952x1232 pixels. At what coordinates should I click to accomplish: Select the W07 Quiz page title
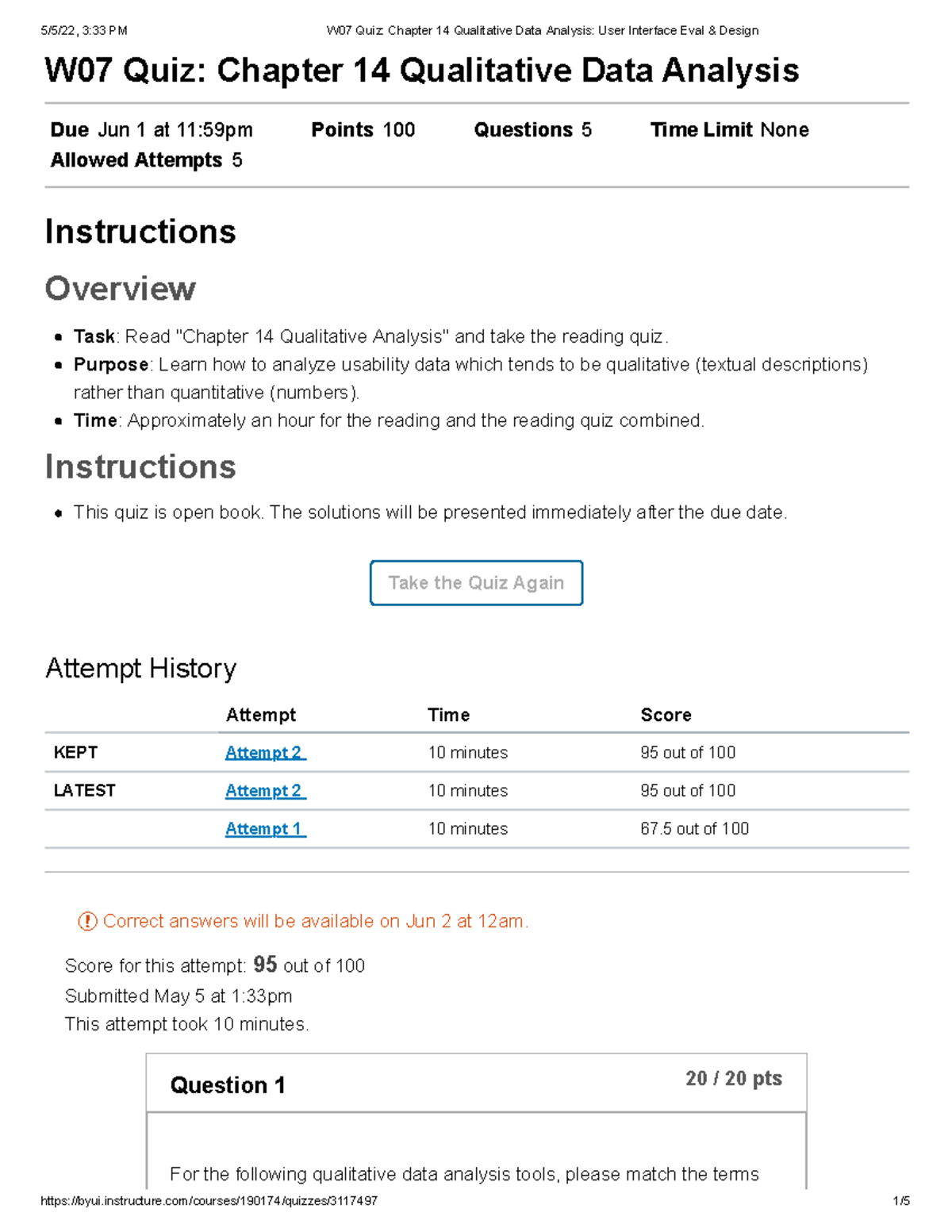[423, 71]
